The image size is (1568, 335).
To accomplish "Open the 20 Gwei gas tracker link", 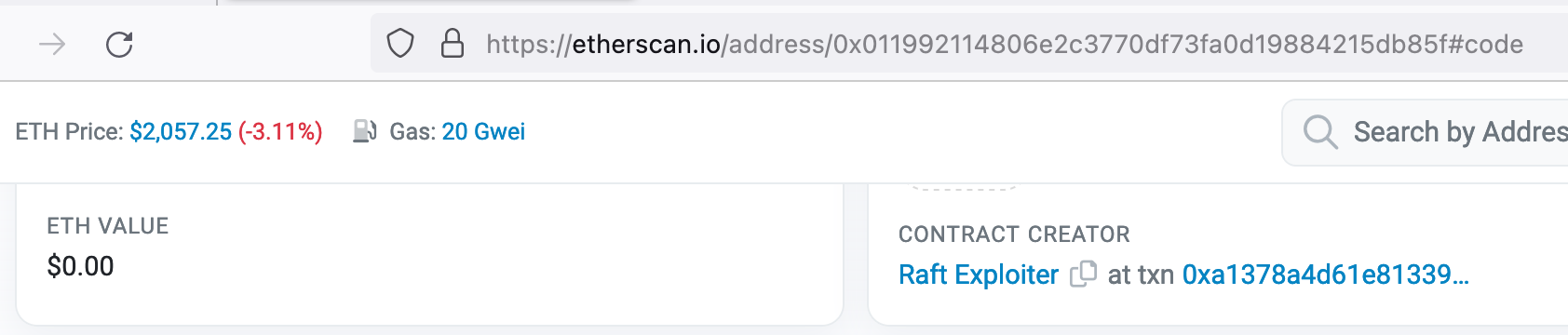I will 483,131.
